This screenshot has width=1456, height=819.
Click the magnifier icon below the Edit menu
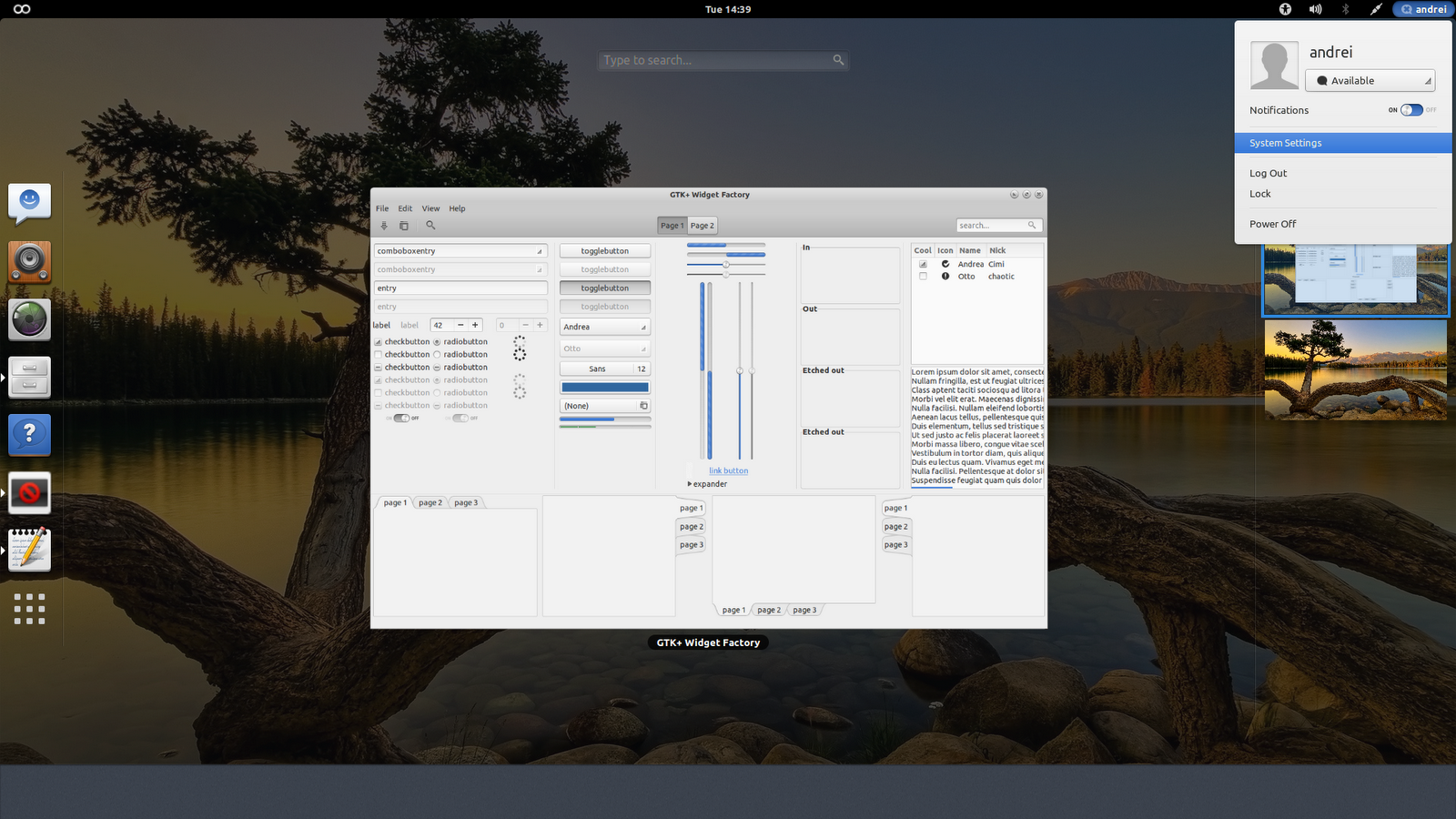coord(430,226)
